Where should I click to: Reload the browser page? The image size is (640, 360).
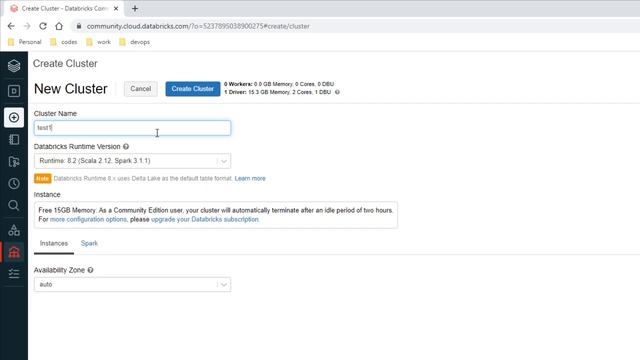click(x=43, y=26)
